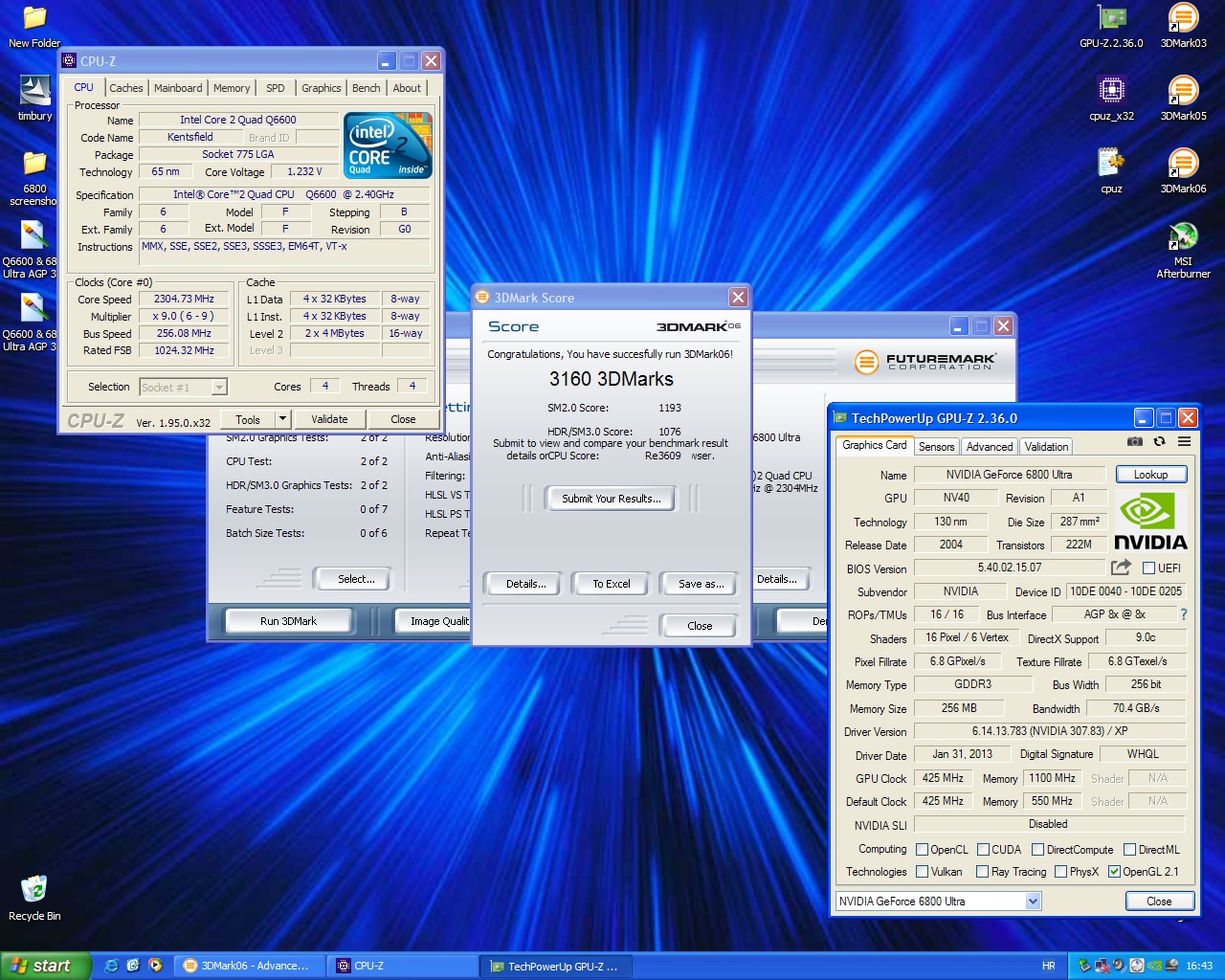
Task: Select the 3DMark03 desktop shortcut
Action: (x=1183, y=27)
